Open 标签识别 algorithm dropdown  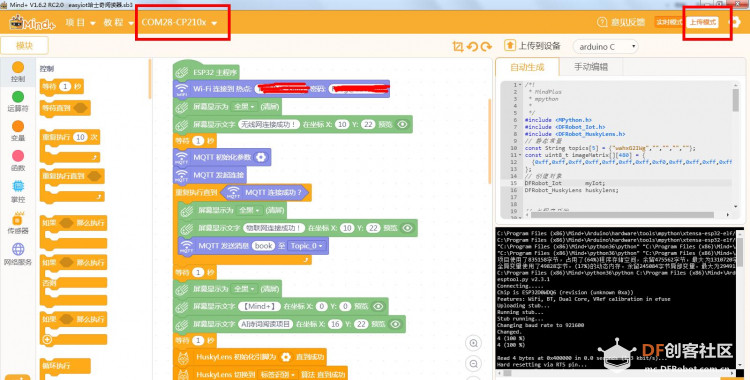click(278, 374)
